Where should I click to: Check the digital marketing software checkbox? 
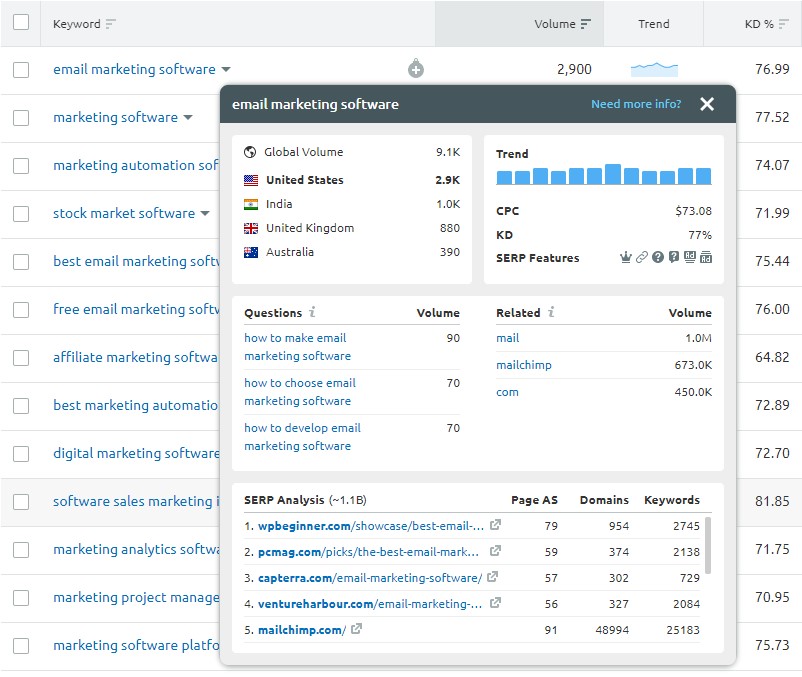tap(21, 454)
